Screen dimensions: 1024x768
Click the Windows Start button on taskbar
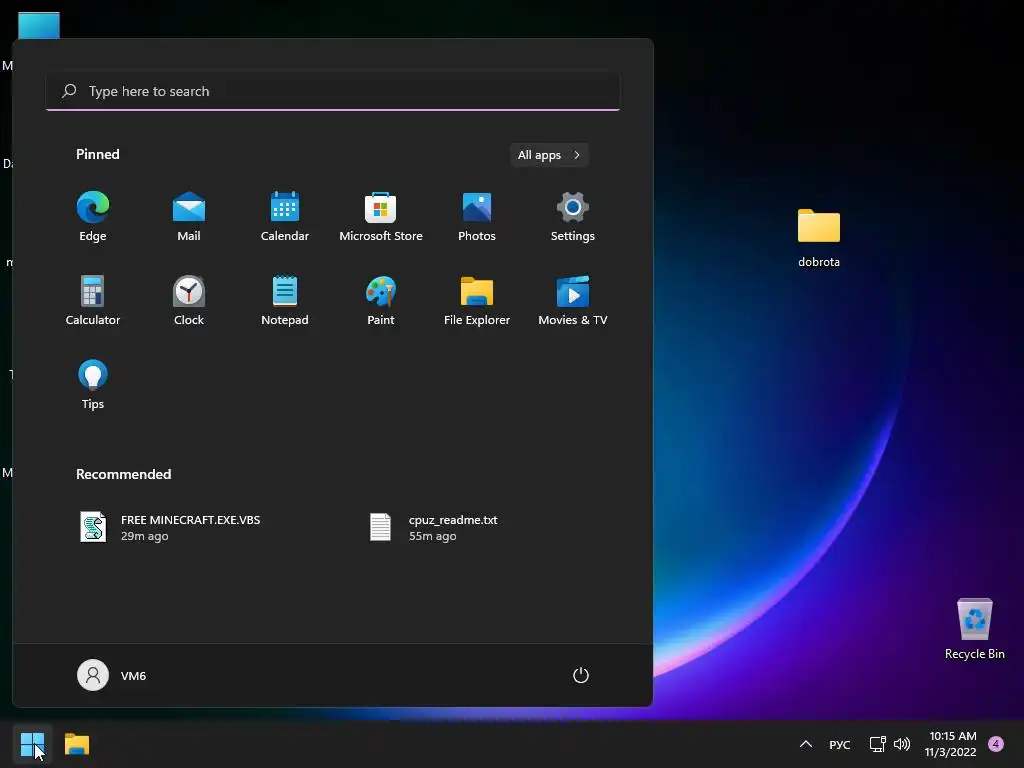(32, 743)
